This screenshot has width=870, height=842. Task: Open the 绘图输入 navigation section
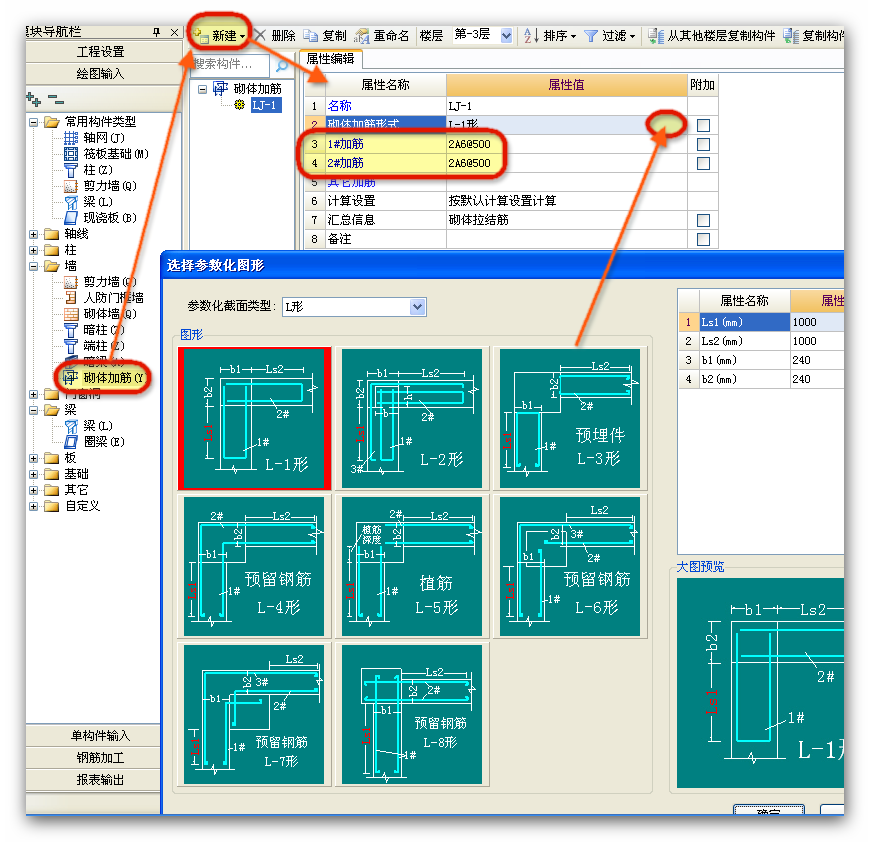[100, 73]
